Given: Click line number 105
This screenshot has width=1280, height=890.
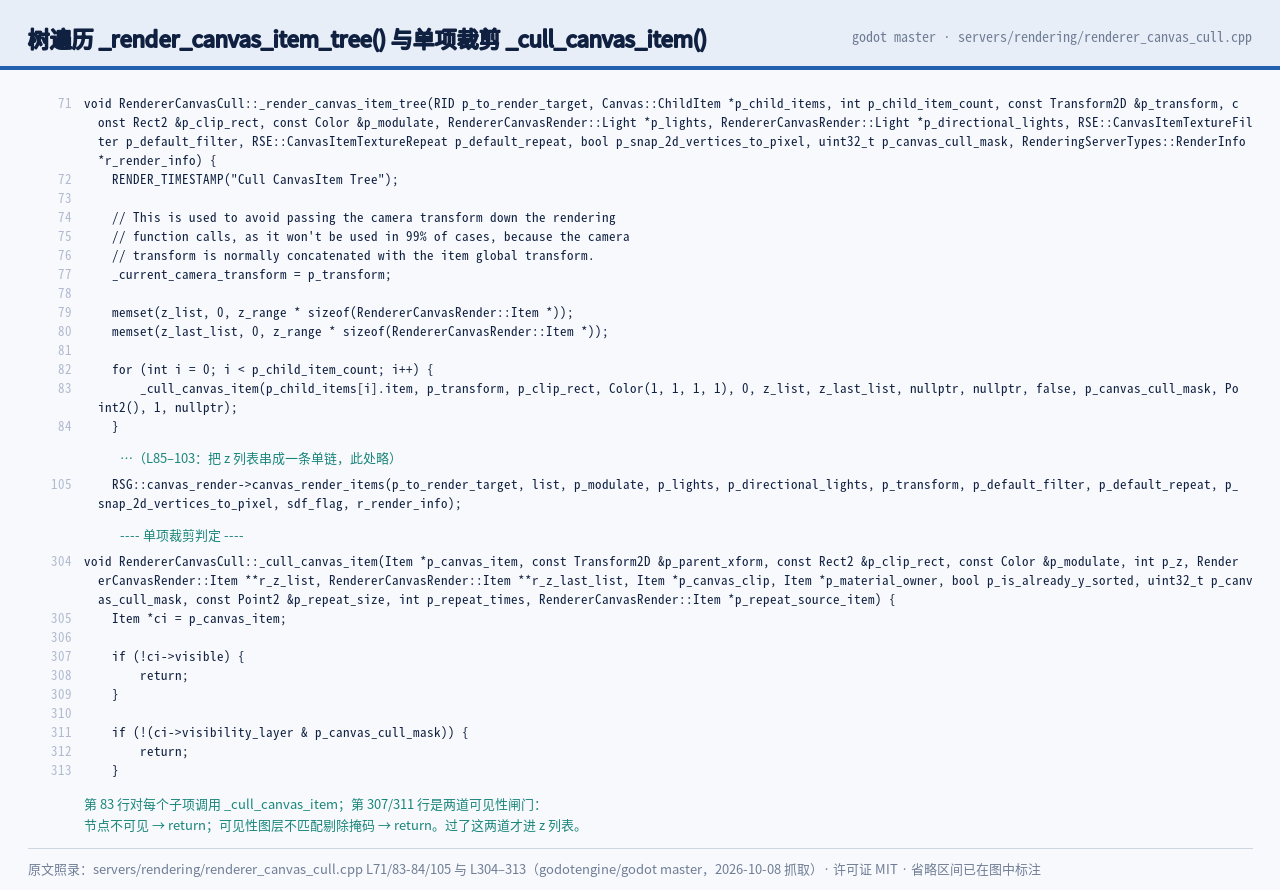Looking at the screenshot, I should tap(61, 485).
